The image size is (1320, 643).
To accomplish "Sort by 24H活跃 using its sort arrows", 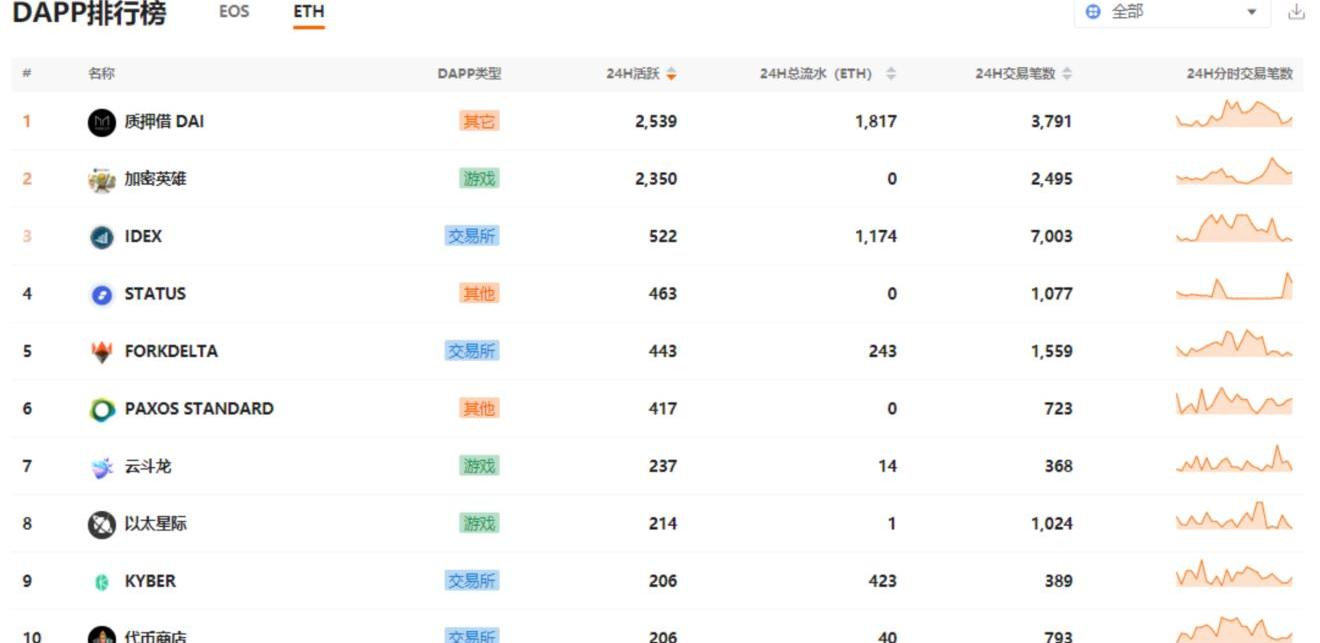I will point(672,74).
